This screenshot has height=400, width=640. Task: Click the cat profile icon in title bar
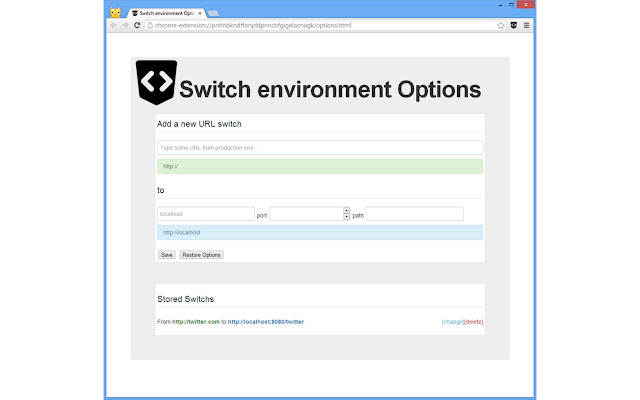pos(116,12)
